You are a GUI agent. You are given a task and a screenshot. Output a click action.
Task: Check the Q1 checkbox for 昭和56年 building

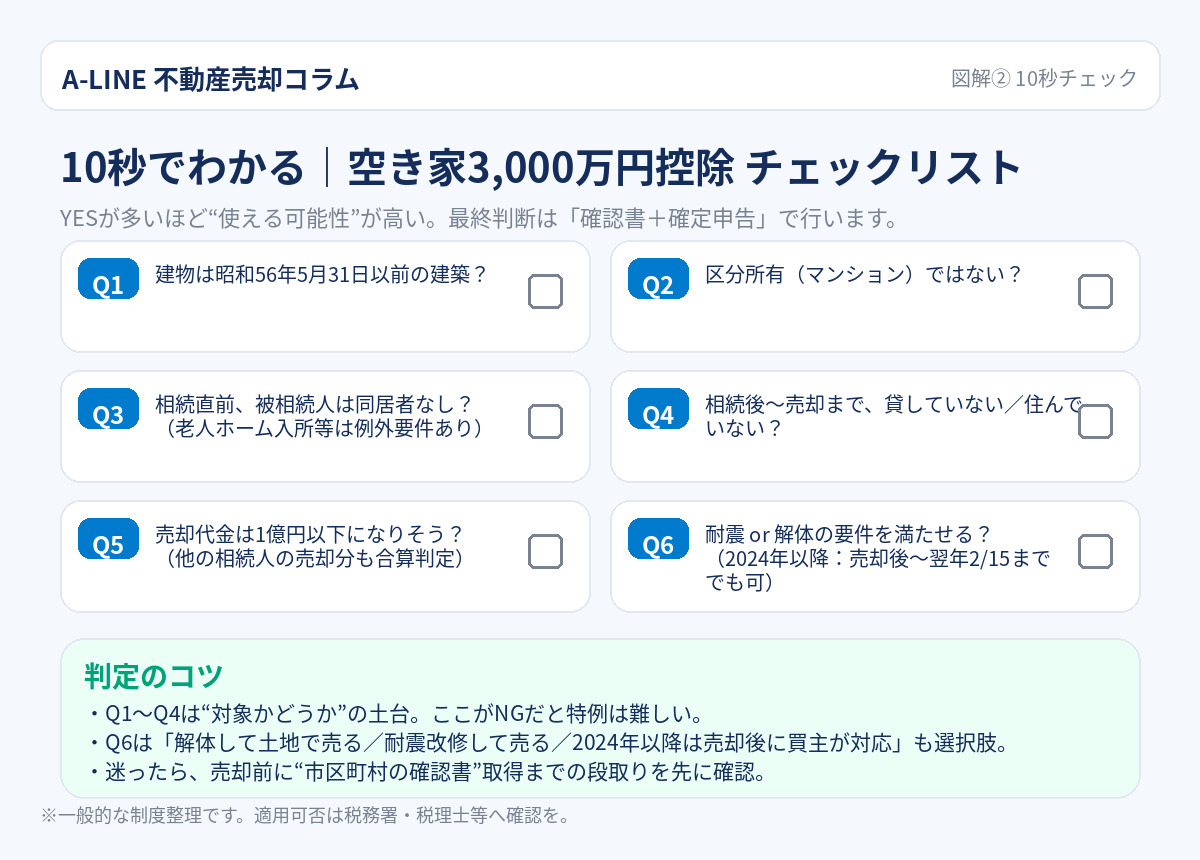(x=545, y=292)
